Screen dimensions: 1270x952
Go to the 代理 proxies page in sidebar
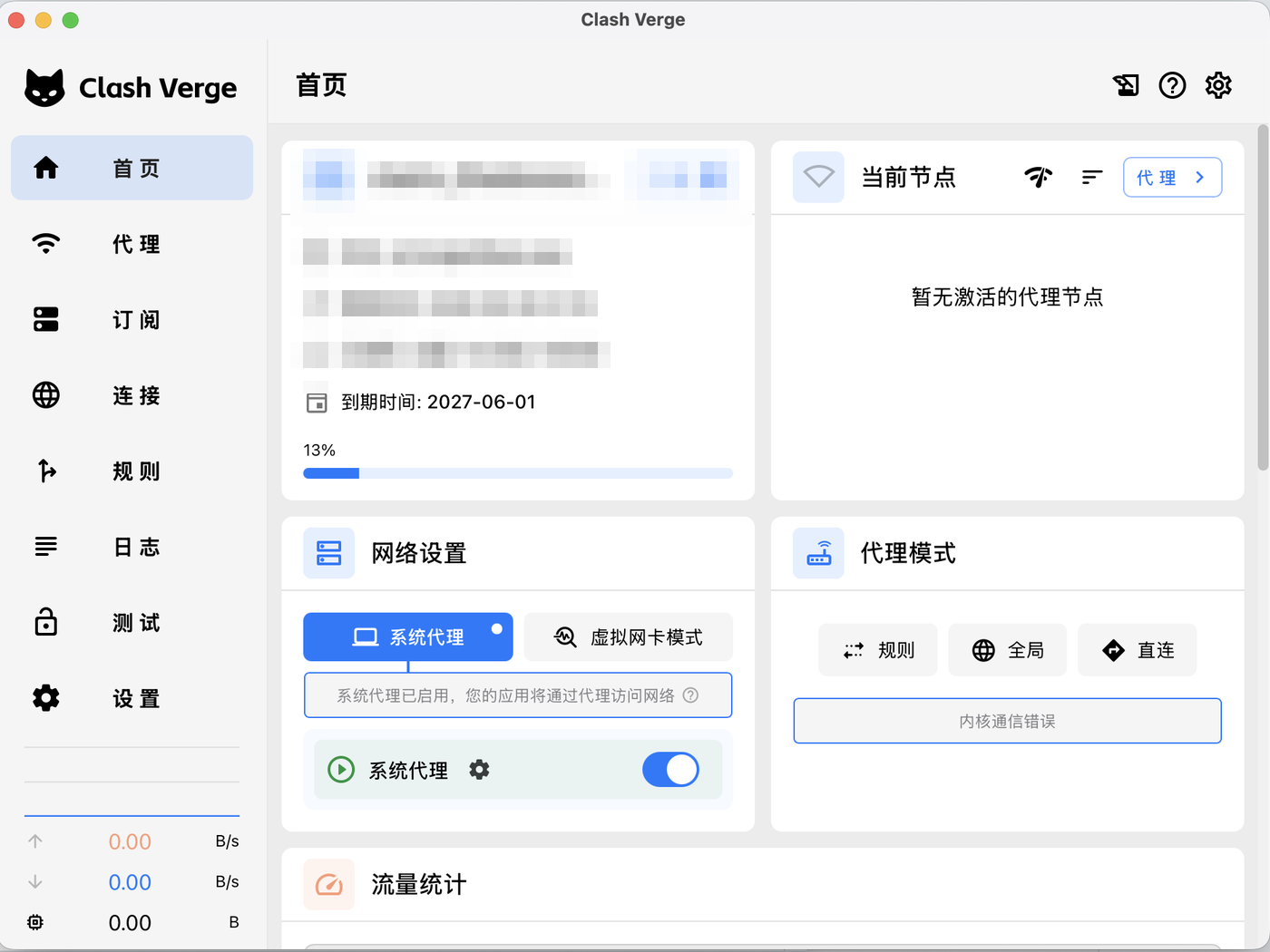[x=132, y=244]
